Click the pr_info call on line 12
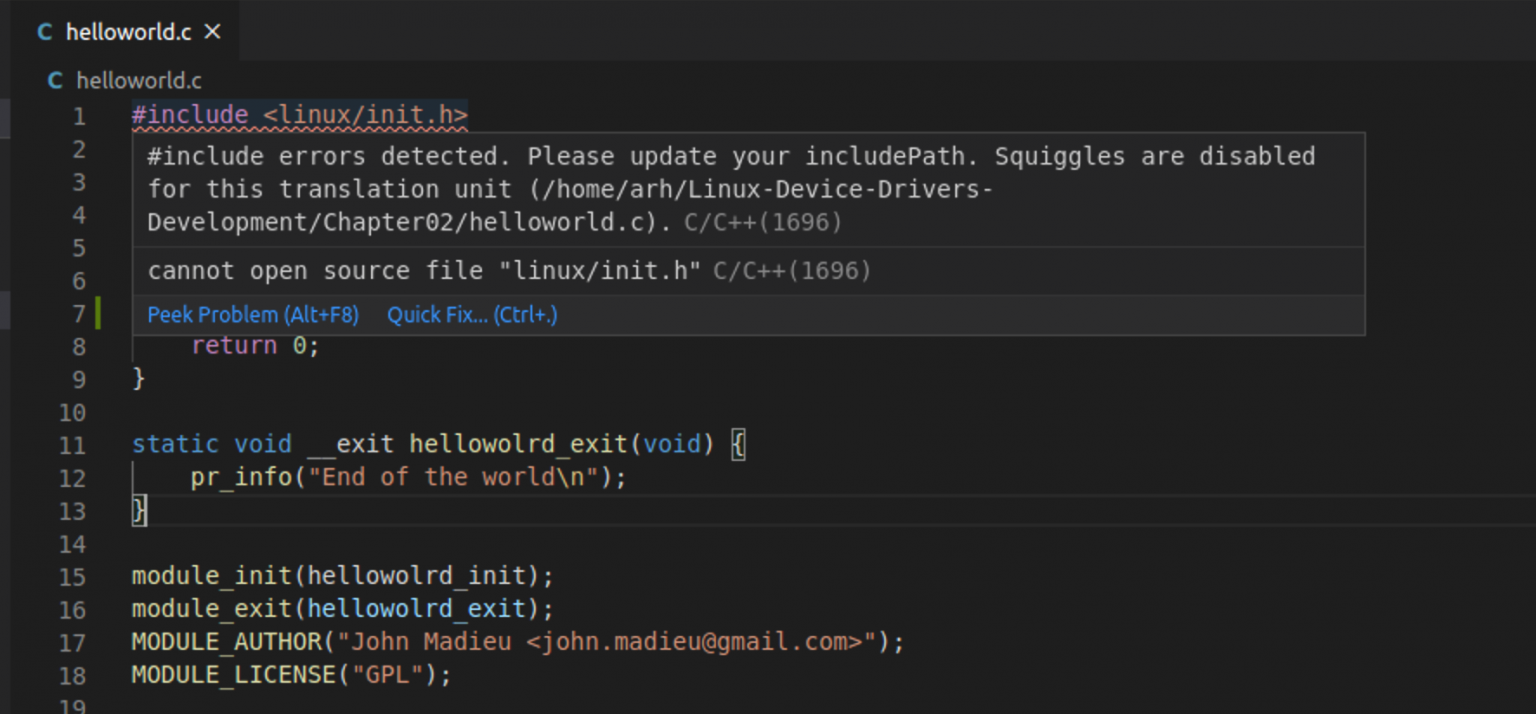Image resolution: width=1536 pixels, height=714 pixels. 240,477
